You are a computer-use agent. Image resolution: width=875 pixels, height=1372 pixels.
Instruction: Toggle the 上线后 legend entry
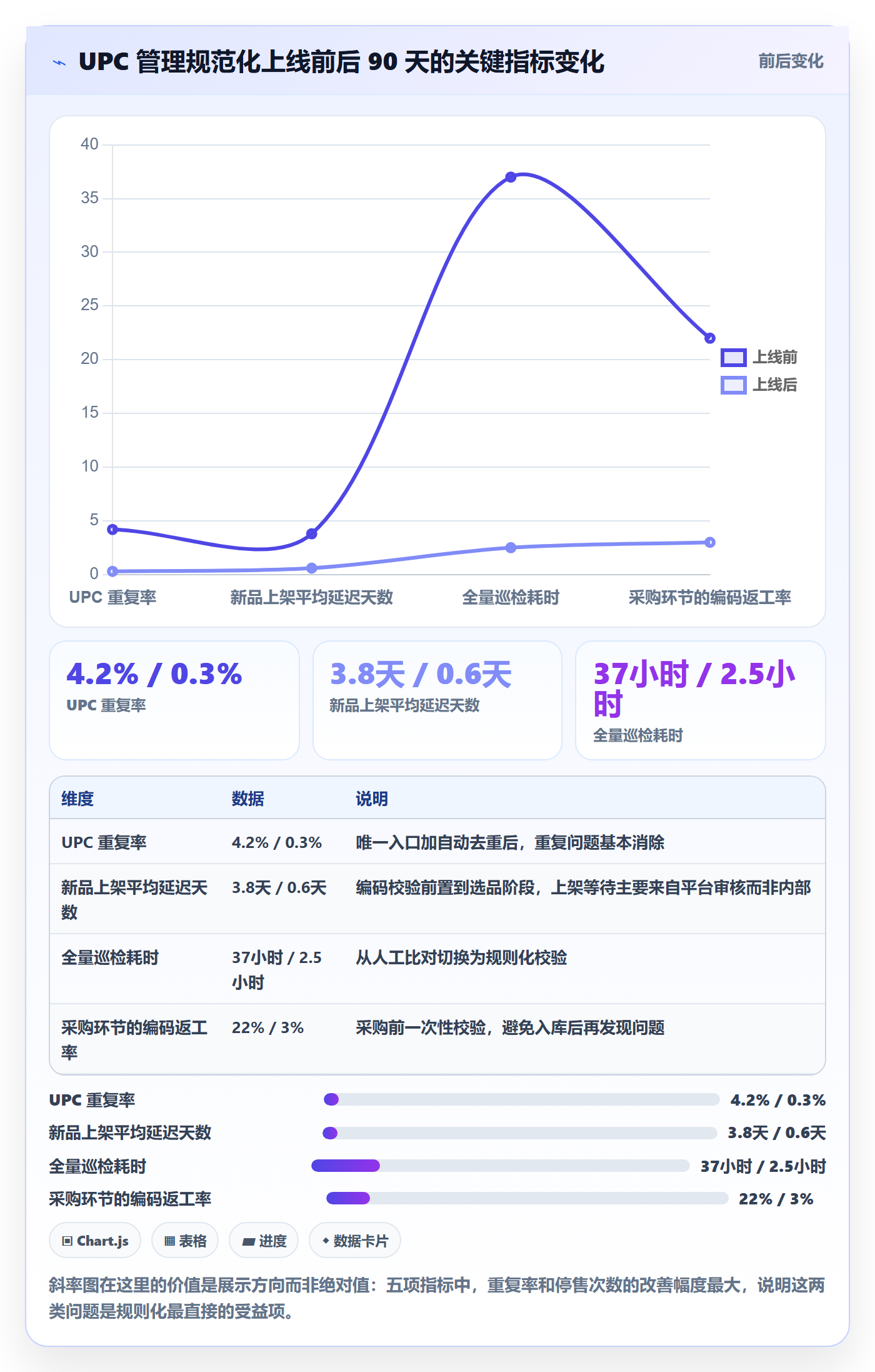coord(759,385)
